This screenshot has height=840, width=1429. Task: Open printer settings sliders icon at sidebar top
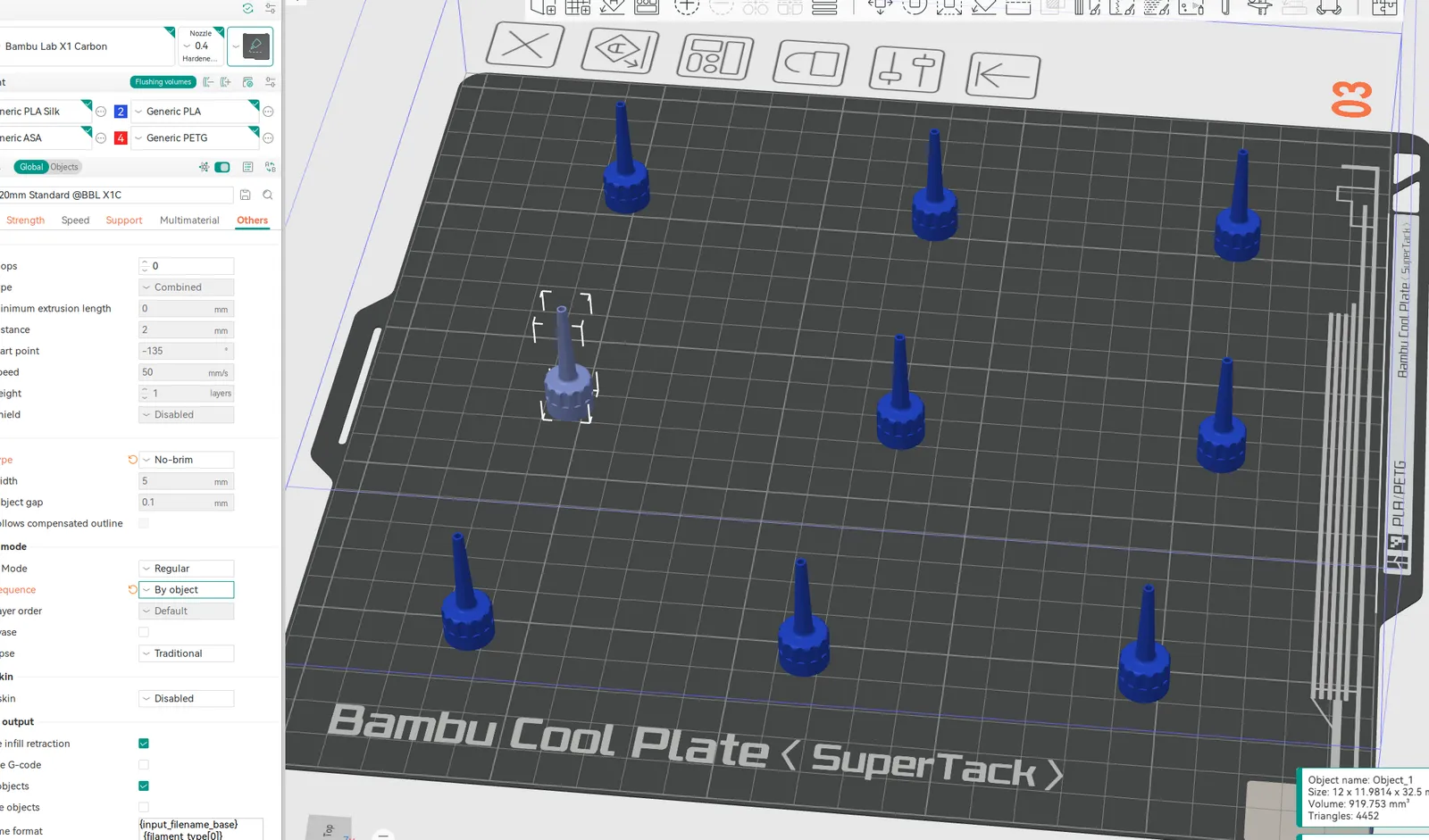point(270,8)
